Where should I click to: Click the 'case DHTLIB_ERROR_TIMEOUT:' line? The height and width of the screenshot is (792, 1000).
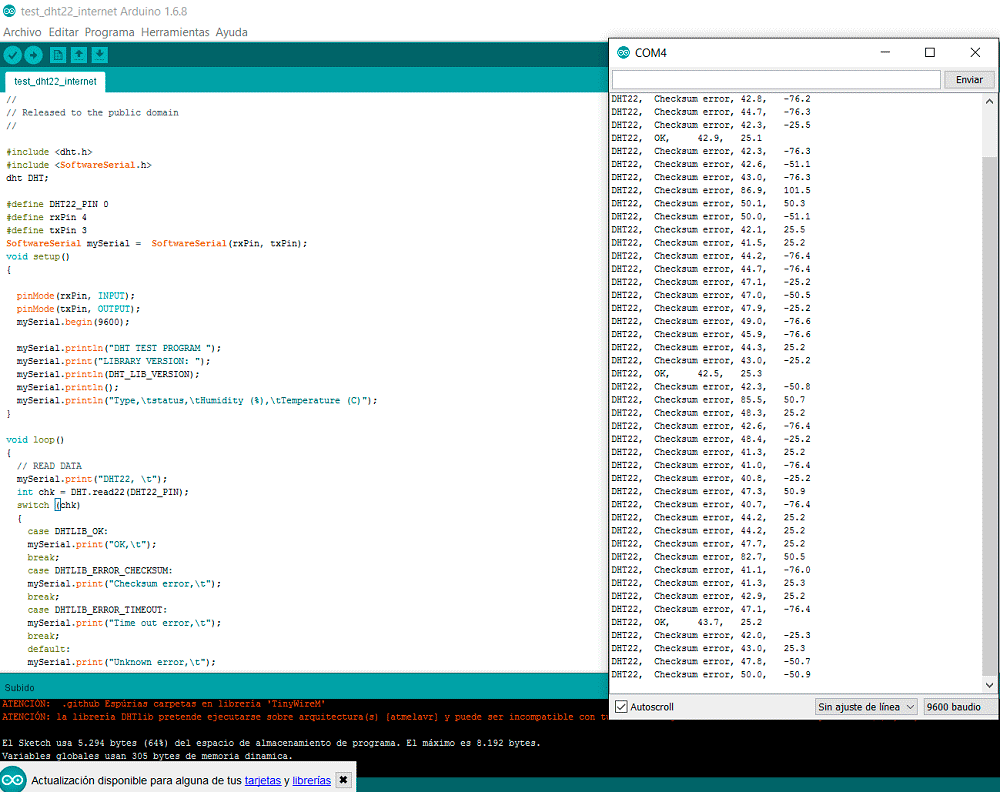(97, 610)
